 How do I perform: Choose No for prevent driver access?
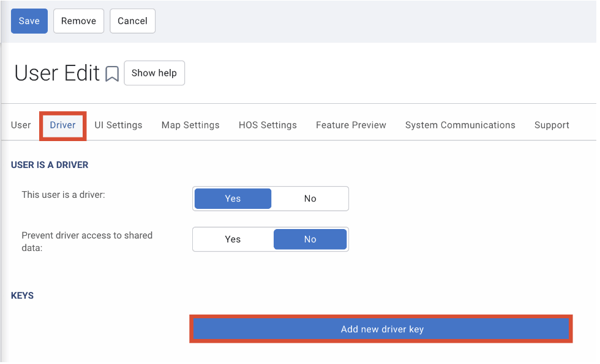[310, 240]
